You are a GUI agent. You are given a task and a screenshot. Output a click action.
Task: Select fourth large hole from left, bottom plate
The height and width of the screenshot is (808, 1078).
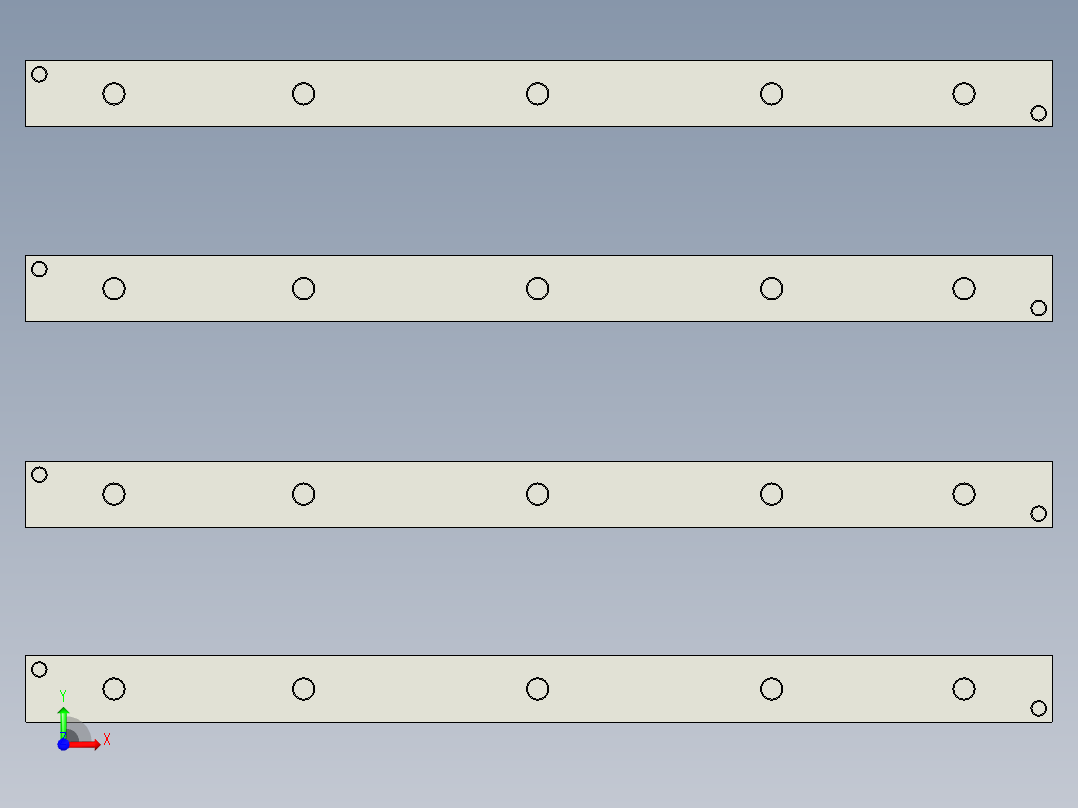(771, 689)
